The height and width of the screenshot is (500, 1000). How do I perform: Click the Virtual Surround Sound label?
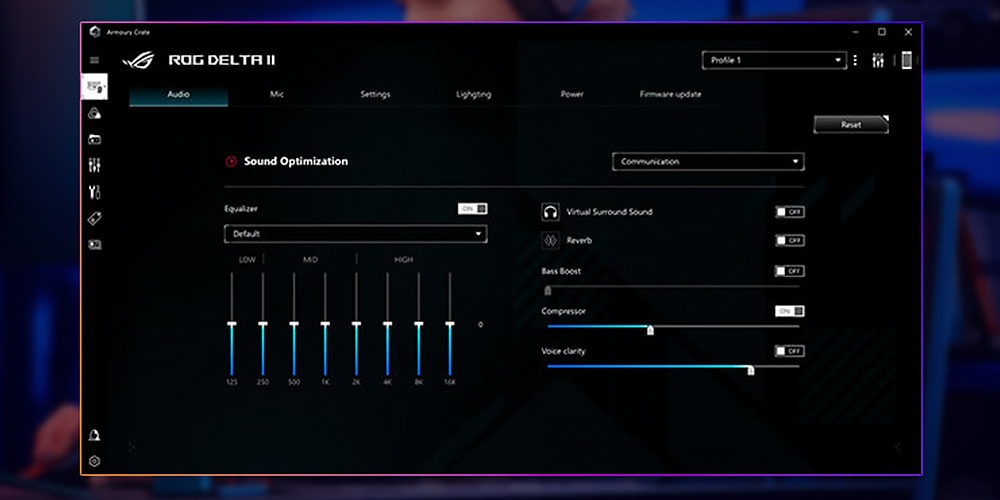(610, 212)
